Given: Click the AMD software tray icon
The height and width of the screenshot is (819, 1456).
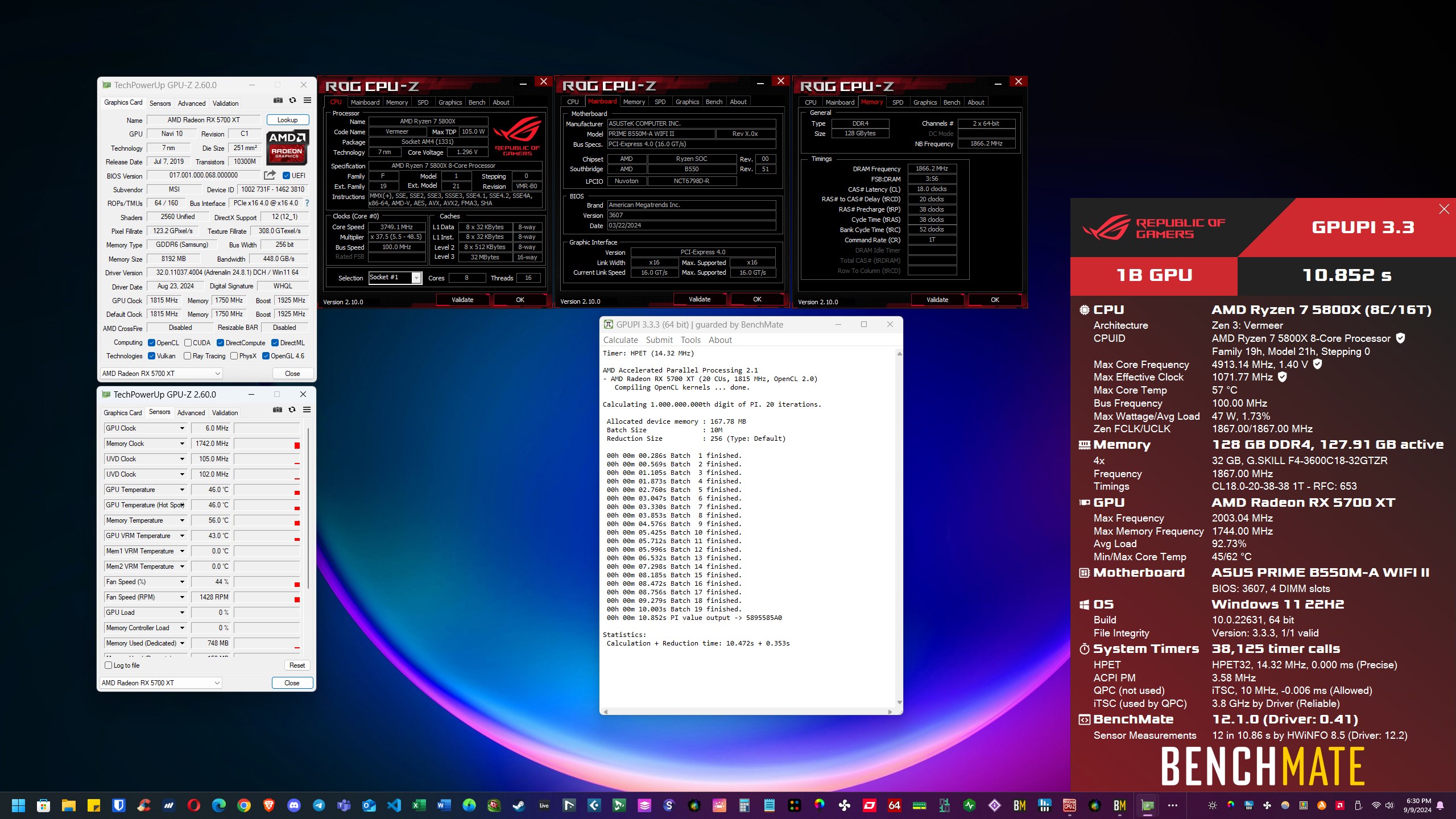Looking at the screenshot, I should pos(1340,805).
